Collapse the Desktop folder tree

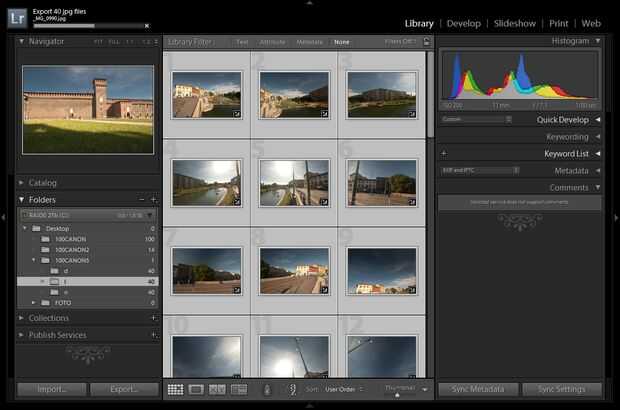(25, 228)
